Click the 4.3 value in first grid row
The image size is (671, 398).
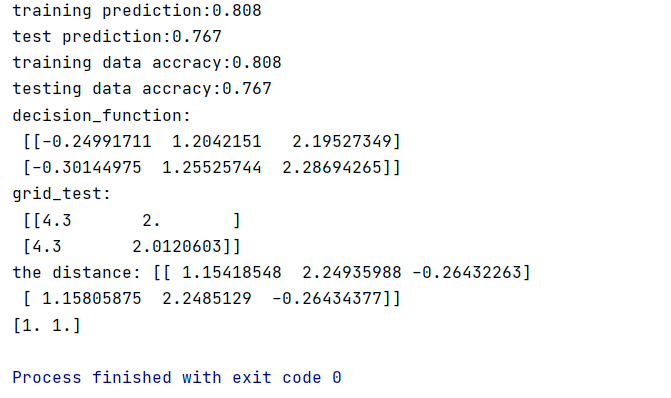pos(56,220)
